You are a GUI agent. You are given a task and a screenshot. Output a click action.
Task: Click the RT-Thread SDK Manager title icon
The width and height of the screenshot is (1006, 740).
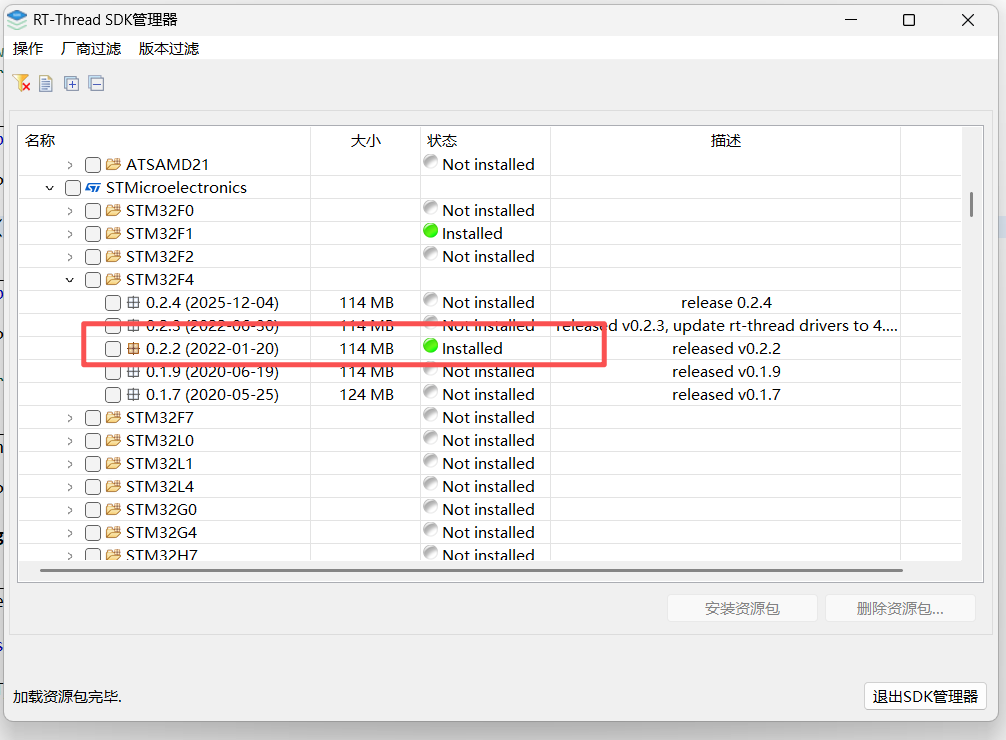pyautogui.click(x=17, y=20)
